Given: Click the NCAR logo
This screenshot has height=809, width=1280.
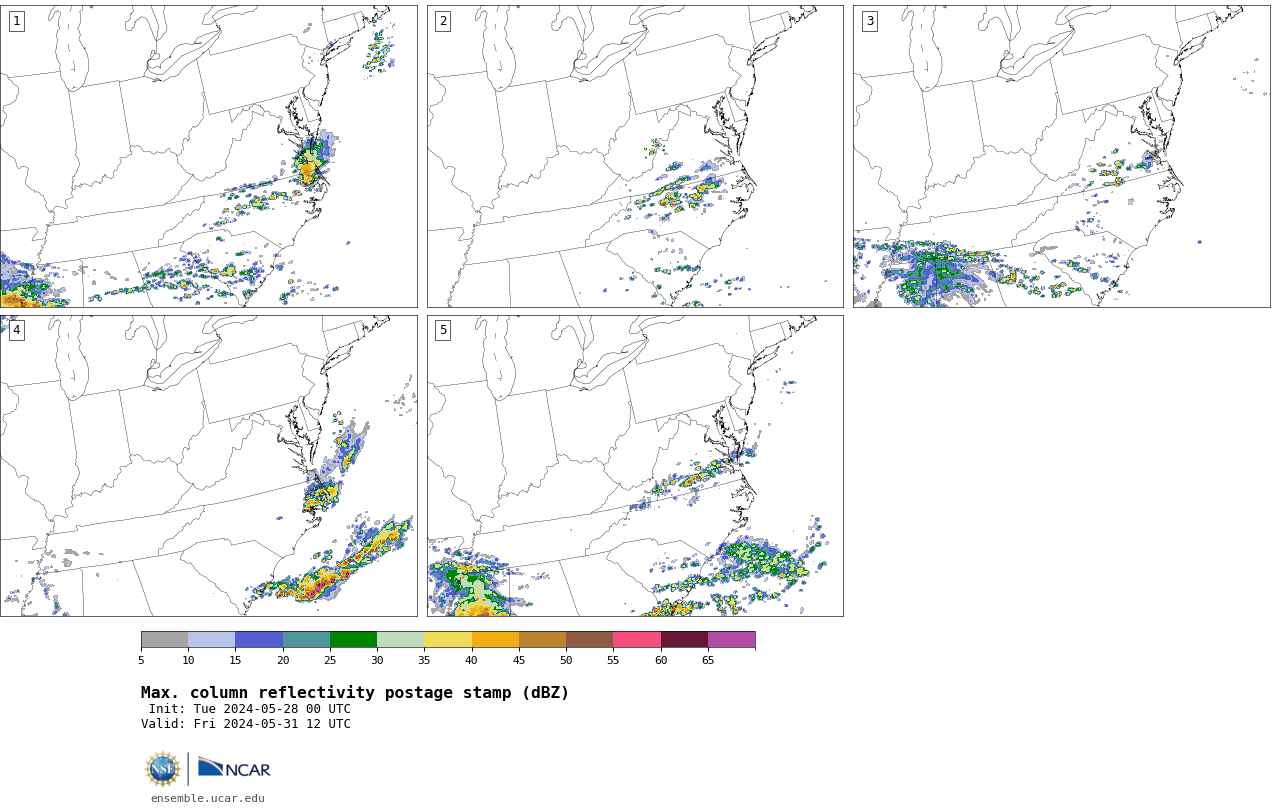Looking at the screenshot, I should coord(234,768).
